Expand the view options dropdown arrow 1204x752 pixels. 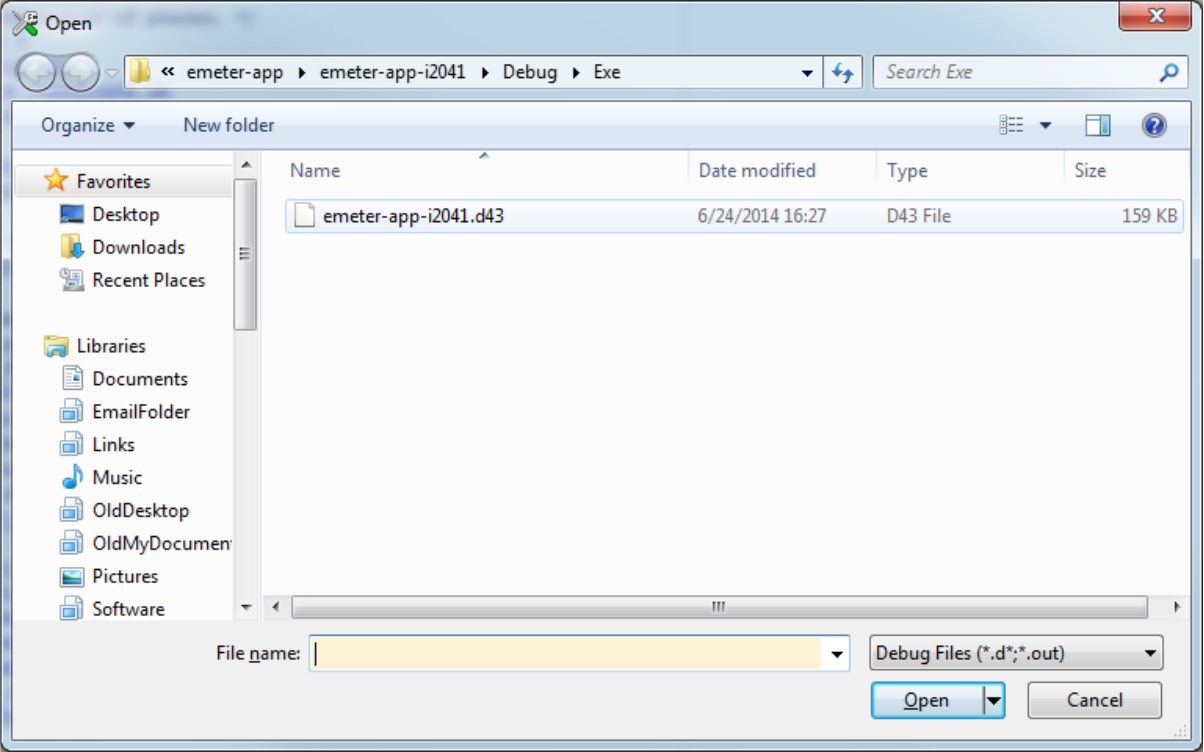click(1045, 126)
